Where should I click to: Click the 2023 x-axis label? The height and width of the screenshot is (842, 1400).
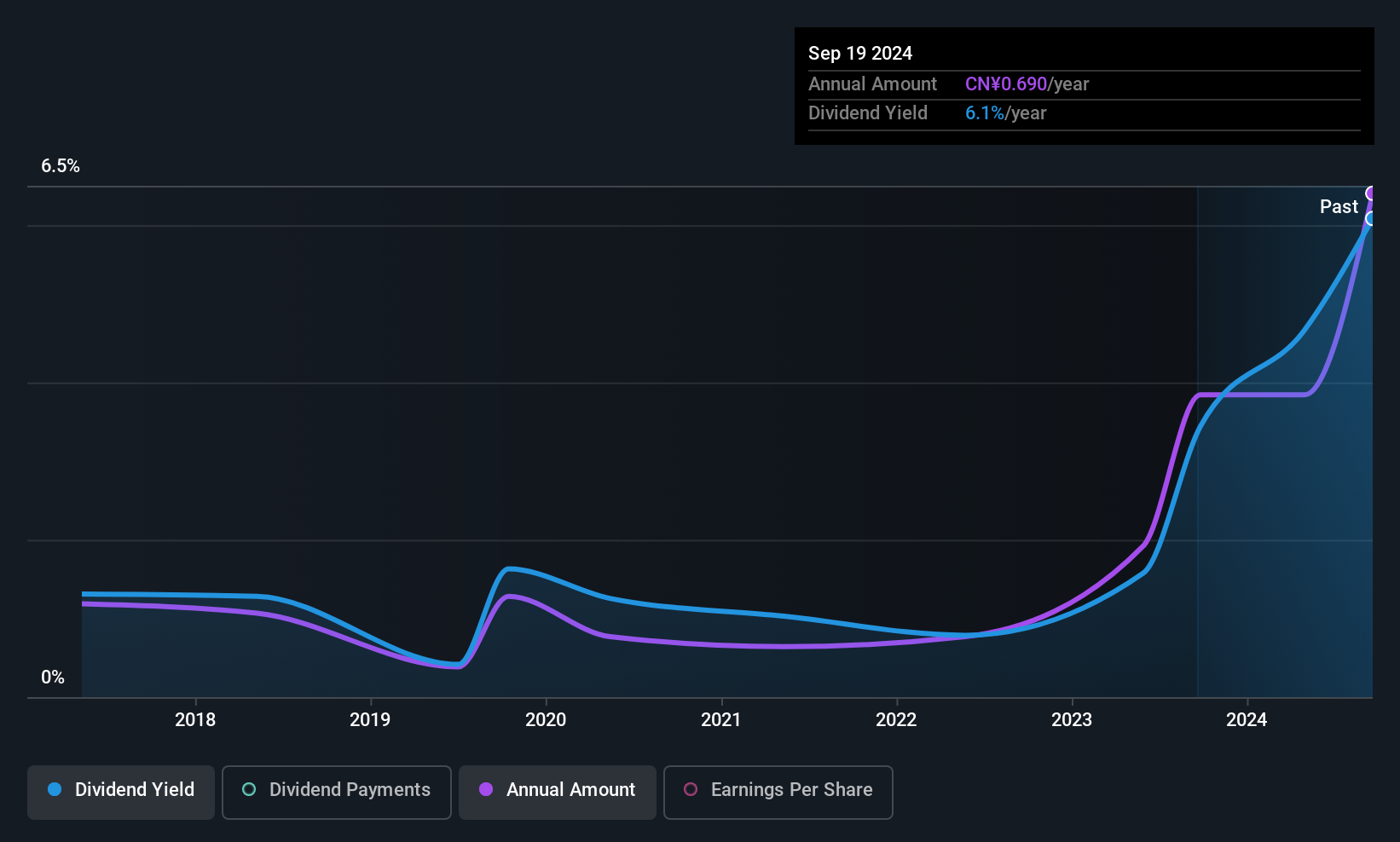(x=1072, y=720)
